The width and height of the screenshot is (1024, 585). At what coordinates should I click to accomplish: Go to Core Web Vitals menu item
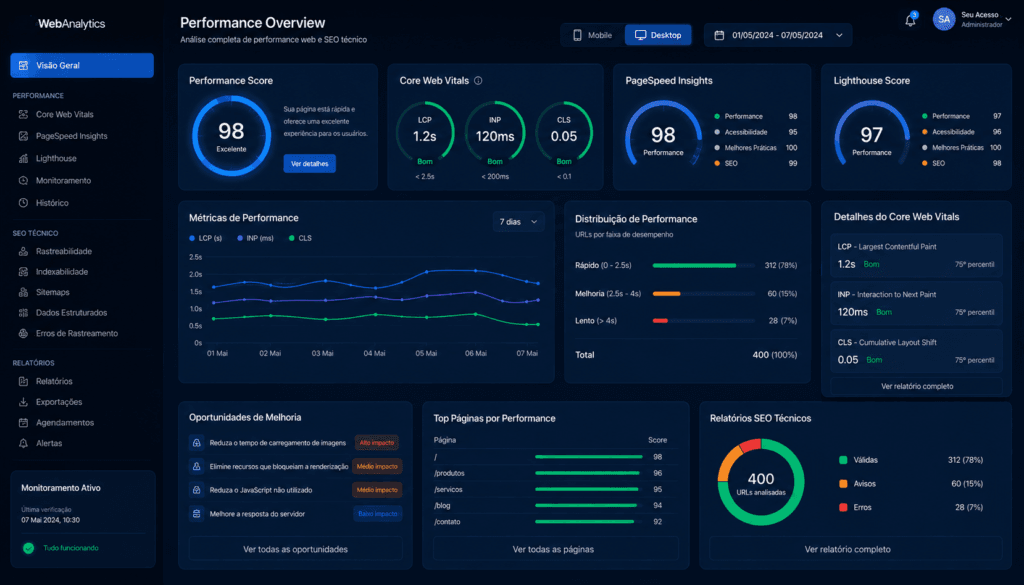[65, 114]
